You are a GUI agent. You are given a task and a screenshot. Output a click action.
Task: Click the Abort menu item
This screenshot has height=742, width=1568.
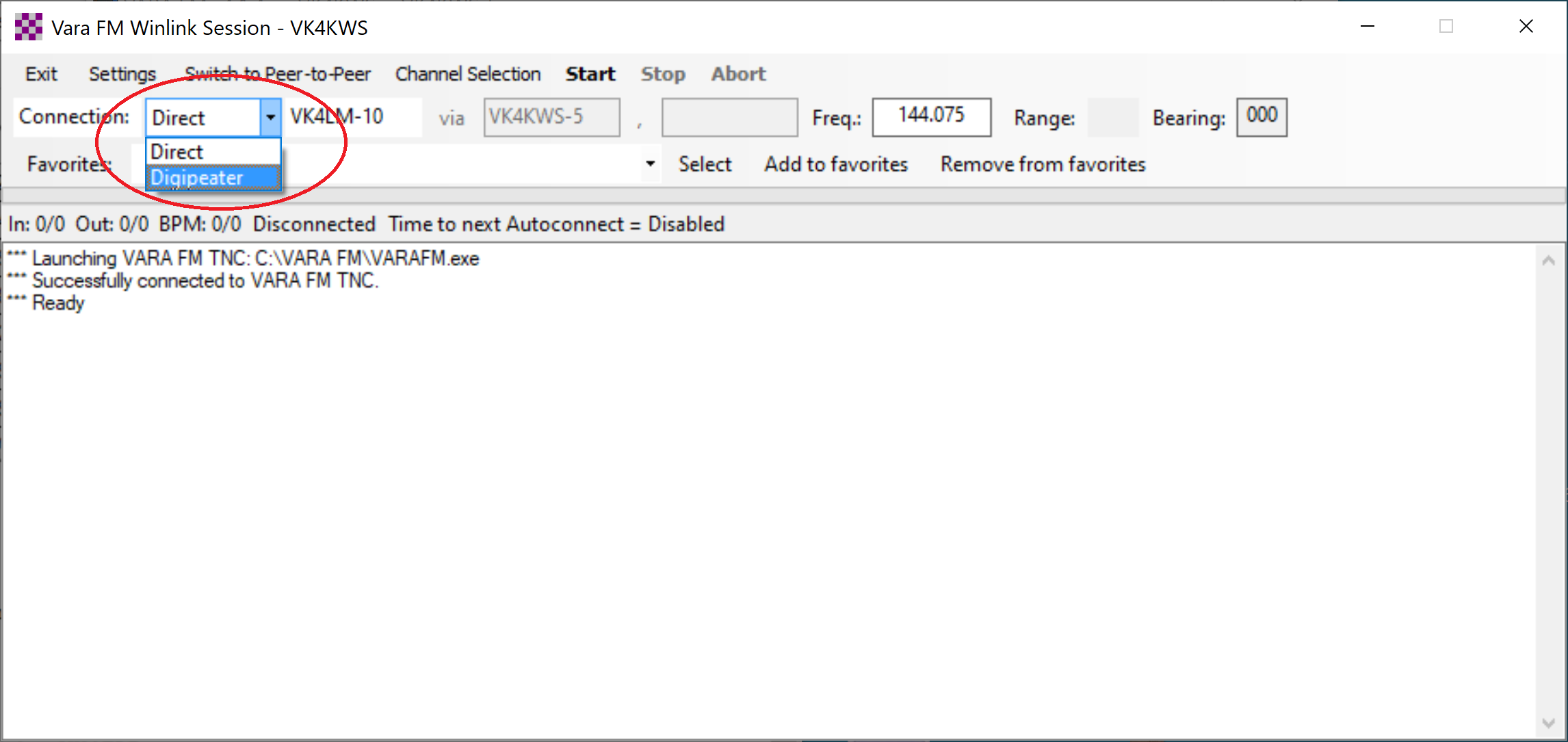tap(738, 74)
